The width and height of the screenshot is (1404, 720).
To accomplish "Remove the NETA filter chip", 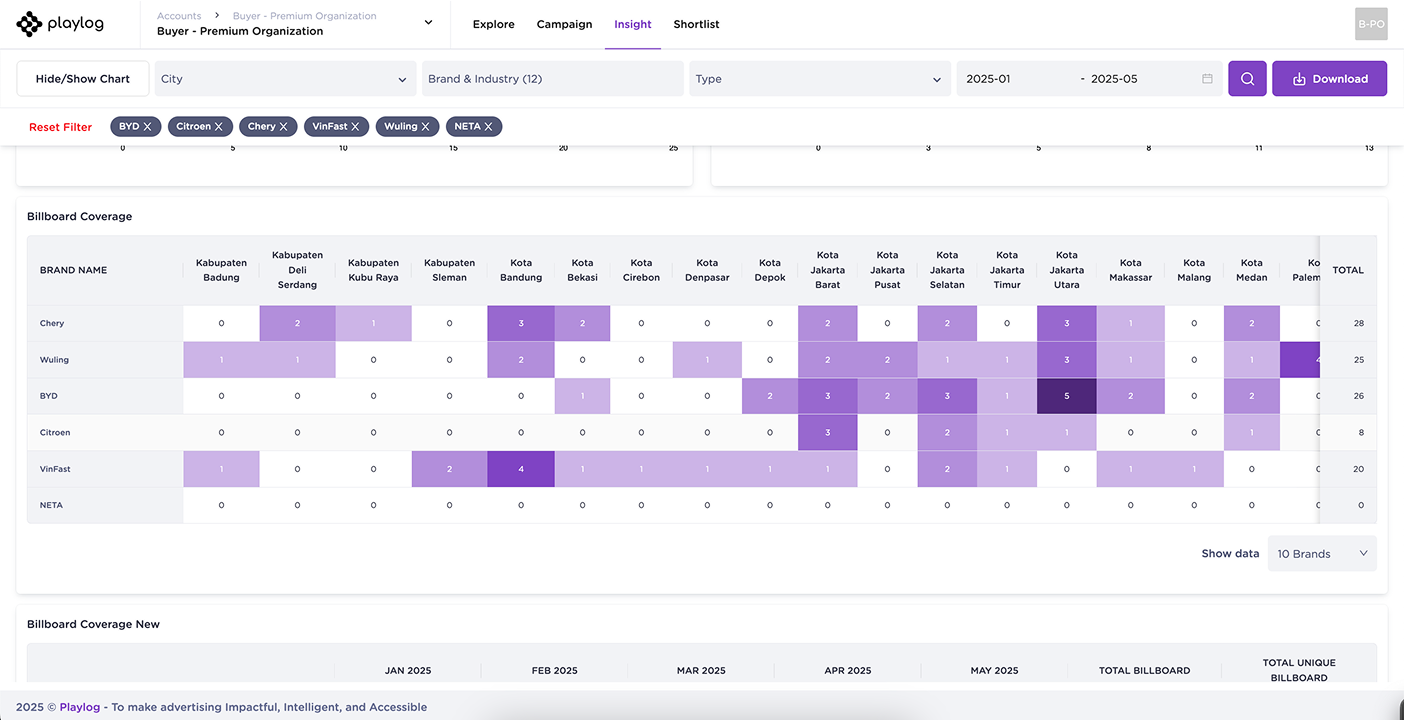I will coord(489,127).
